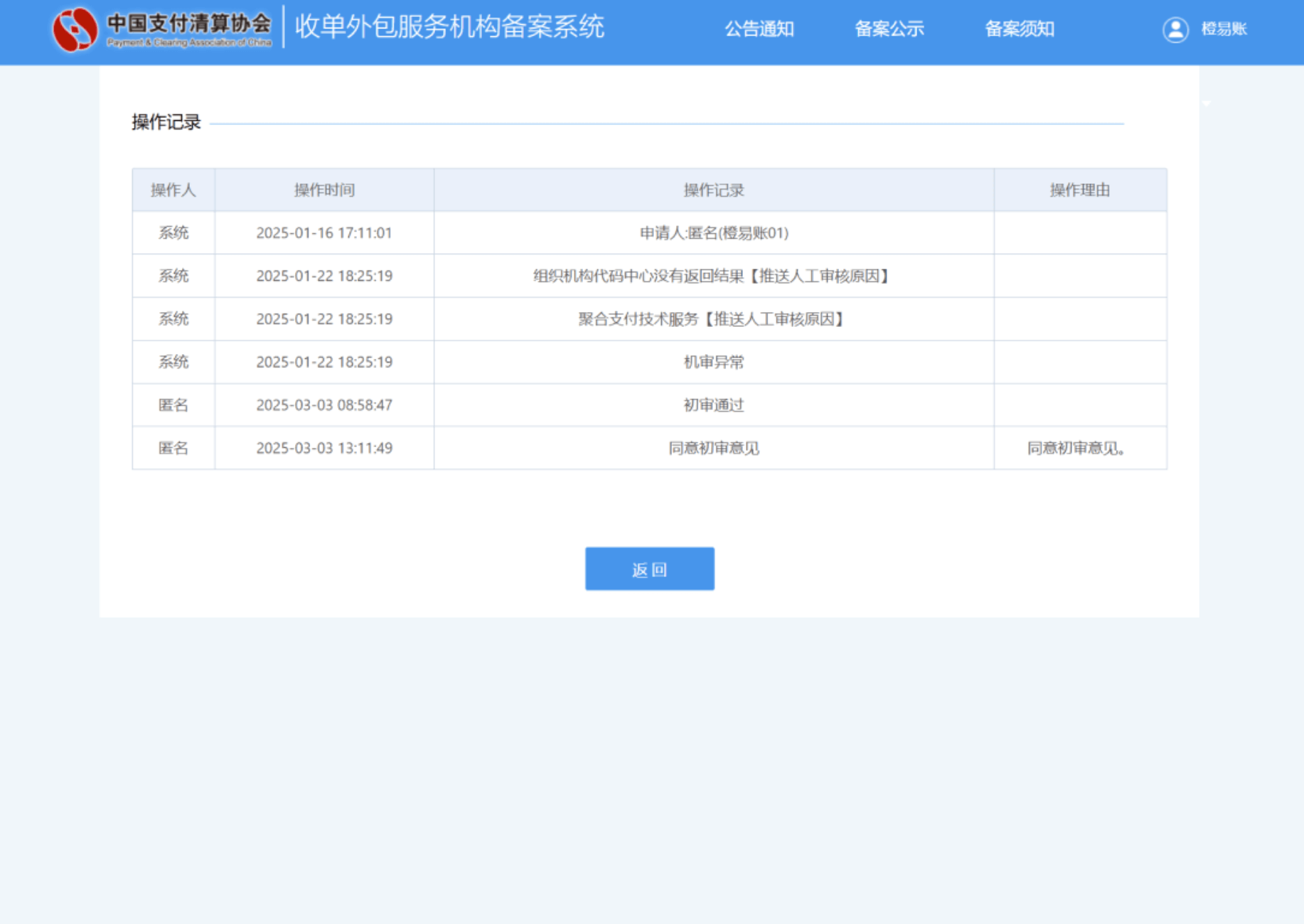Click the 初审通过 record entry
The width and height of the screenshot is (1304, 924).
click(x=713, y=405)
